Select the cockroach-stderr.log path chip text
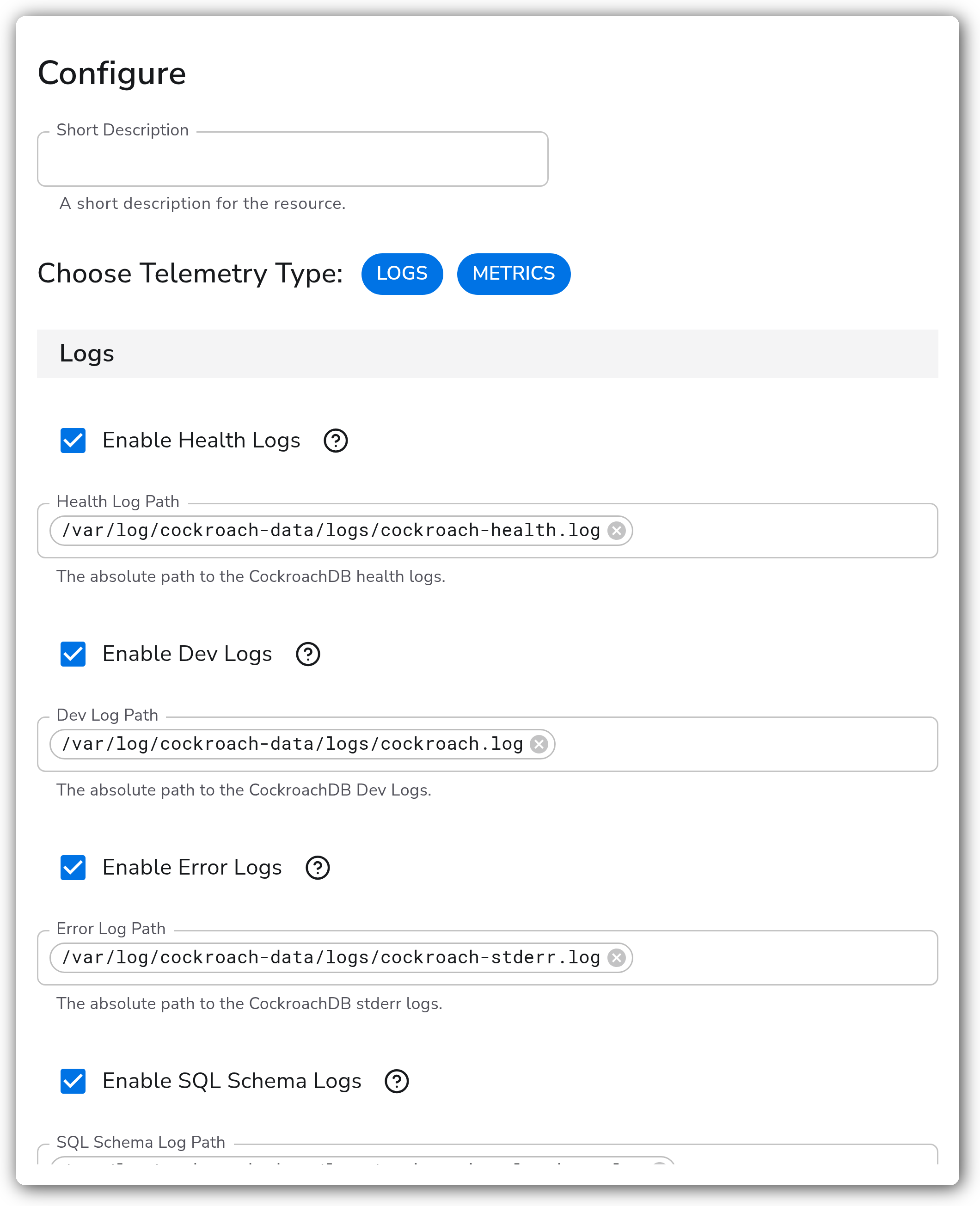 [331, 958]
